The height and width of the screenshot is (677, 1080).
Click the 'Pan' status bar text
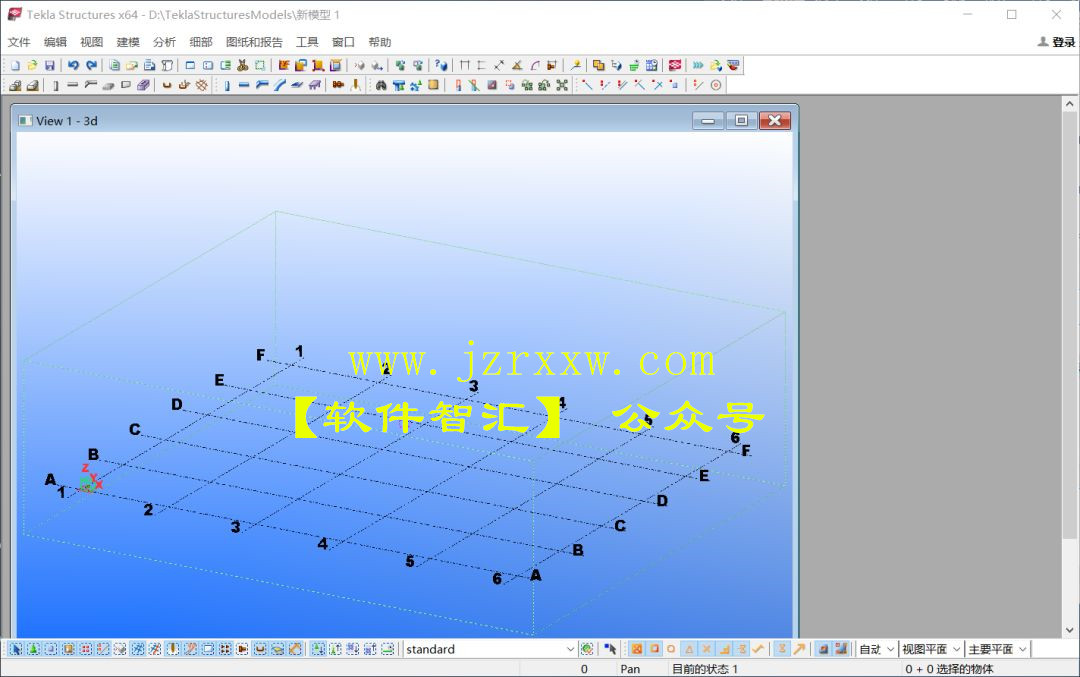coord(630,669)
